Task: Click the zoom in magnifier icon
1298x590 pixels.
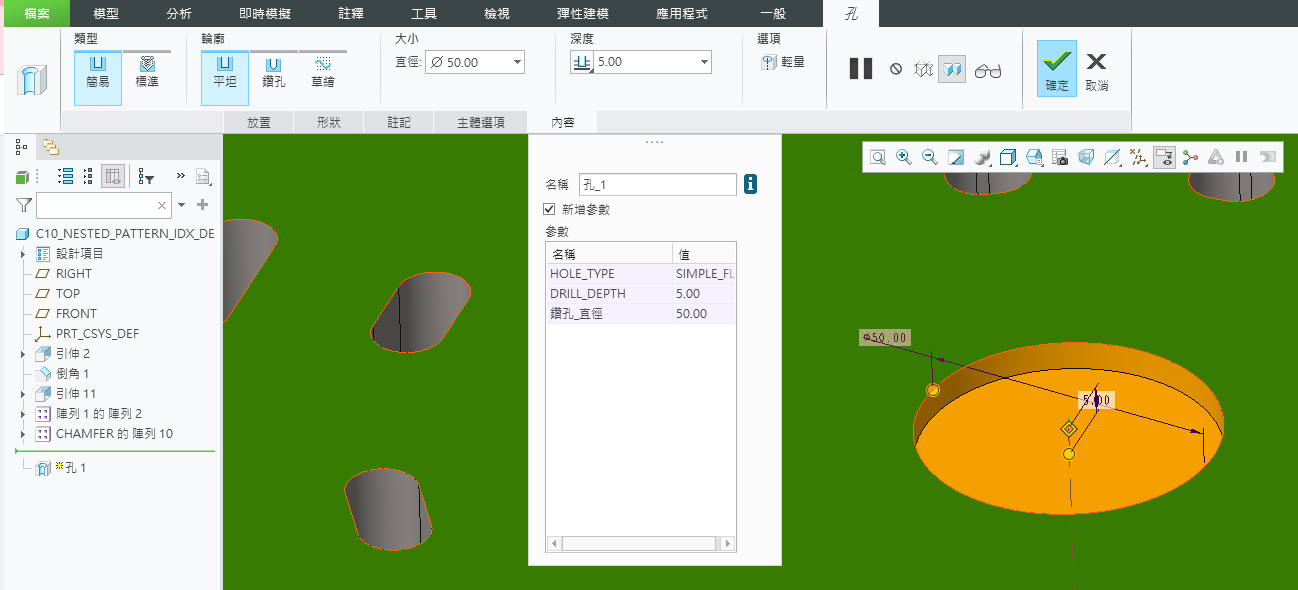Action: coord(904,157)
